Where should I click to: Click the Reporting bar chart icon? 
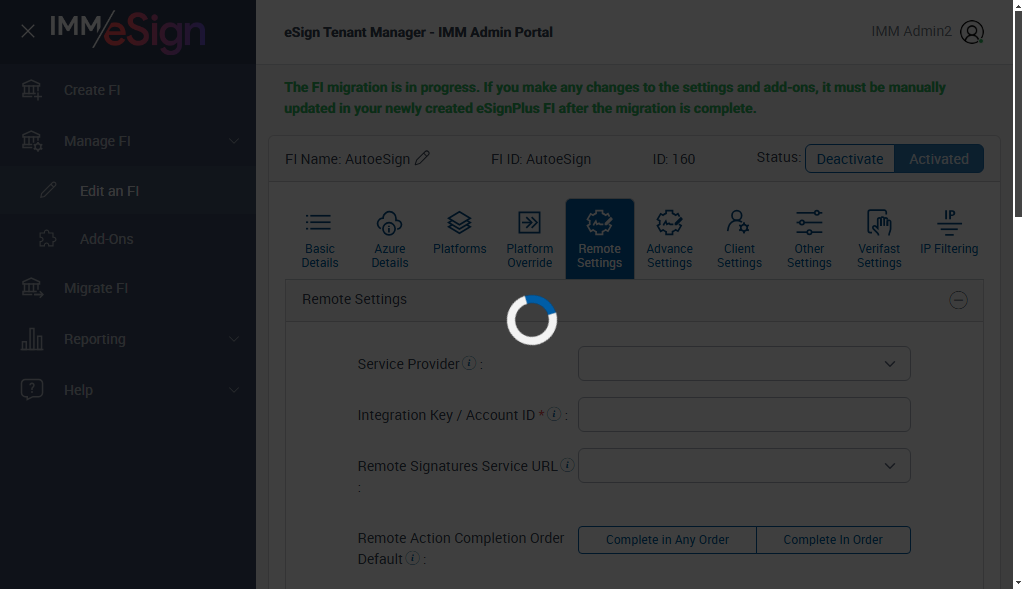[x=31, y=339]
